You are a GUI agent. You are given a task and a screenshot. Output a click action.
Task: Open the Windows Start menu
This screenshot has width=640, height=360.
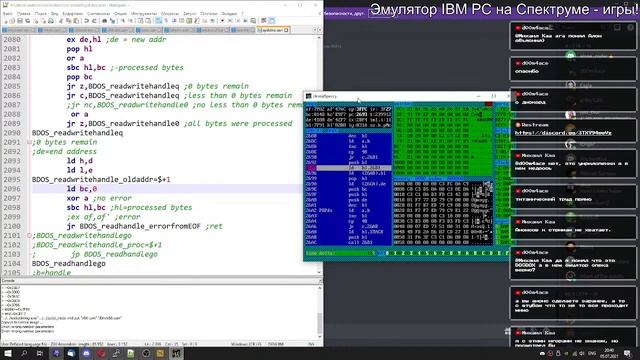click(7, 353)
